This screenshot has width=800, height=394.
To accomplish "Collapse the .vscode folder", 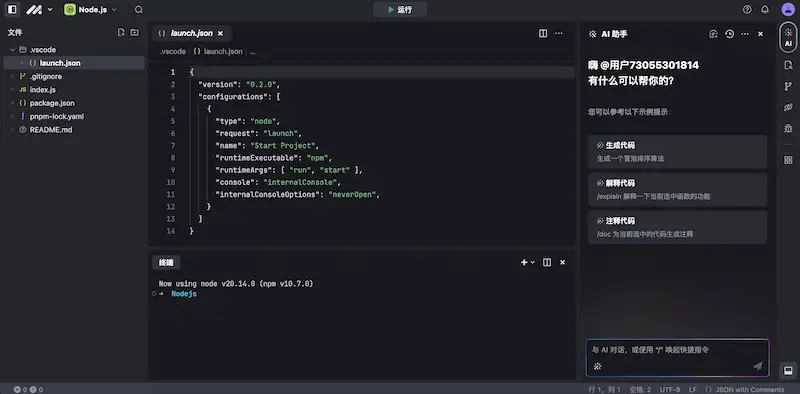I will click(x=13, y=50).
